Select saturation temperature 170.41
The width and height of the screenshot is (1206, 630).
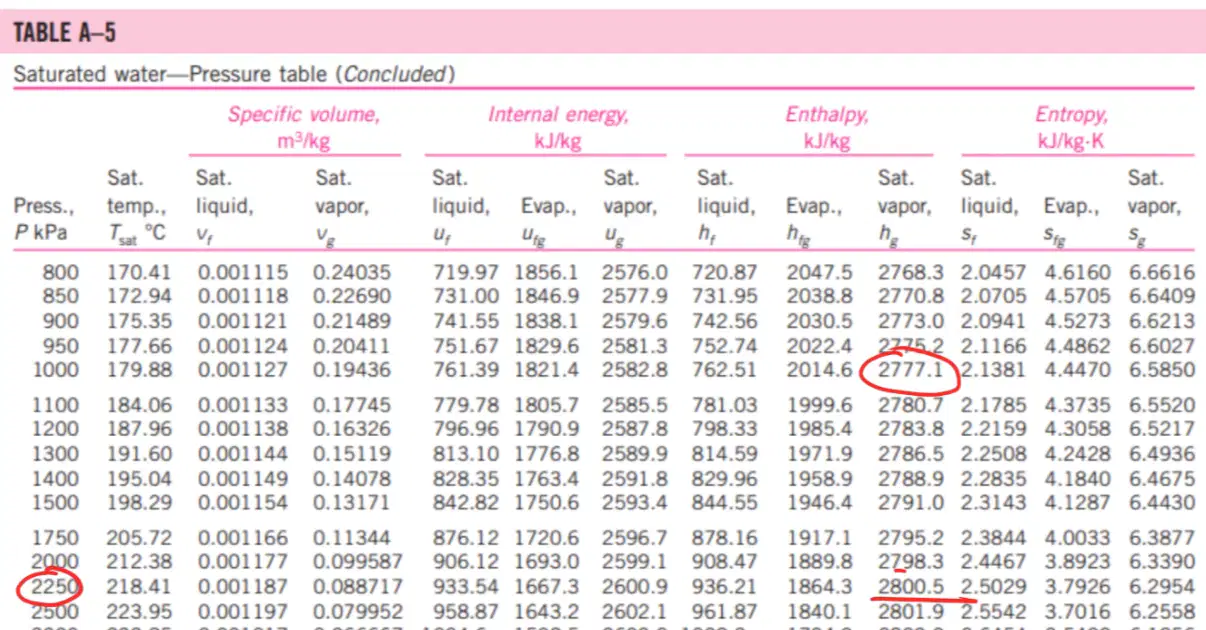(139, 272)
